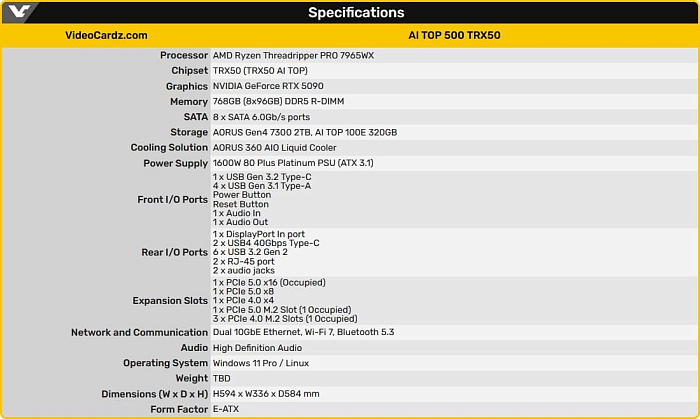Click the Rear I/O Ports label
Screen dimensions: 700x419
175,252
